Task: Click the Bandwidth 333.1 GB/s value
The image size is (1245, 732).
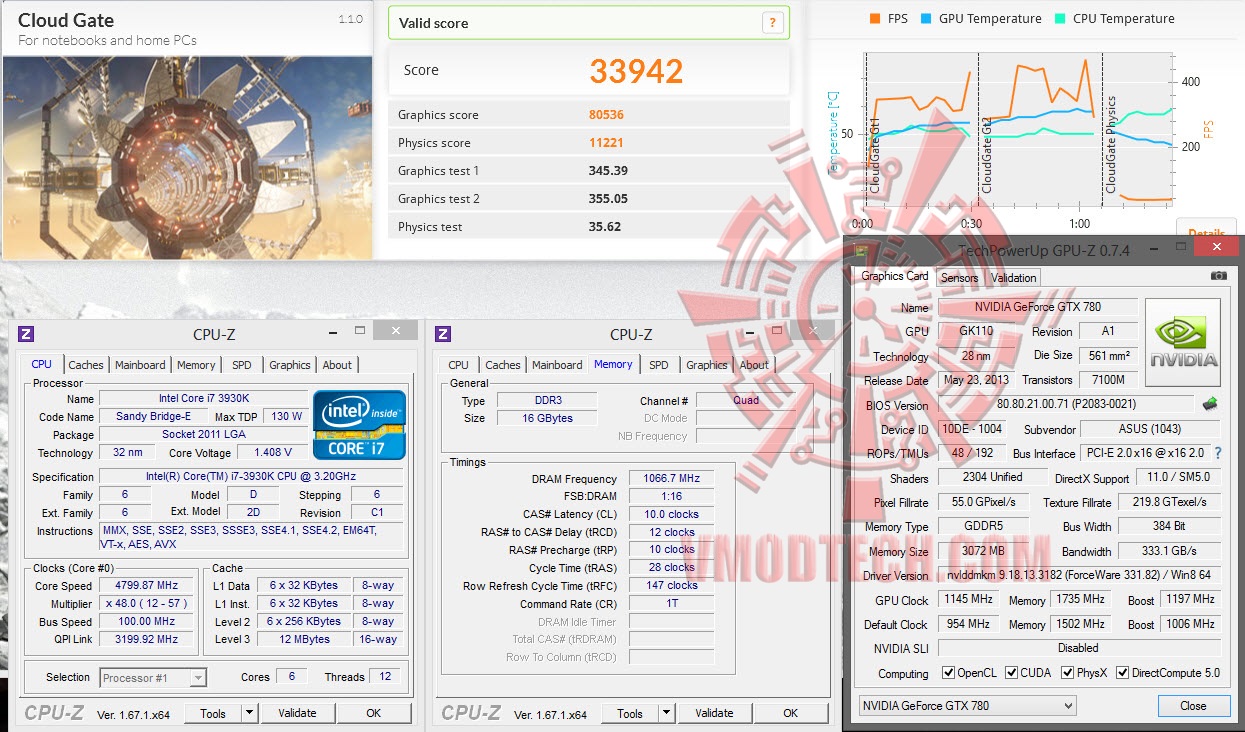Action: tap(1169, 551)
